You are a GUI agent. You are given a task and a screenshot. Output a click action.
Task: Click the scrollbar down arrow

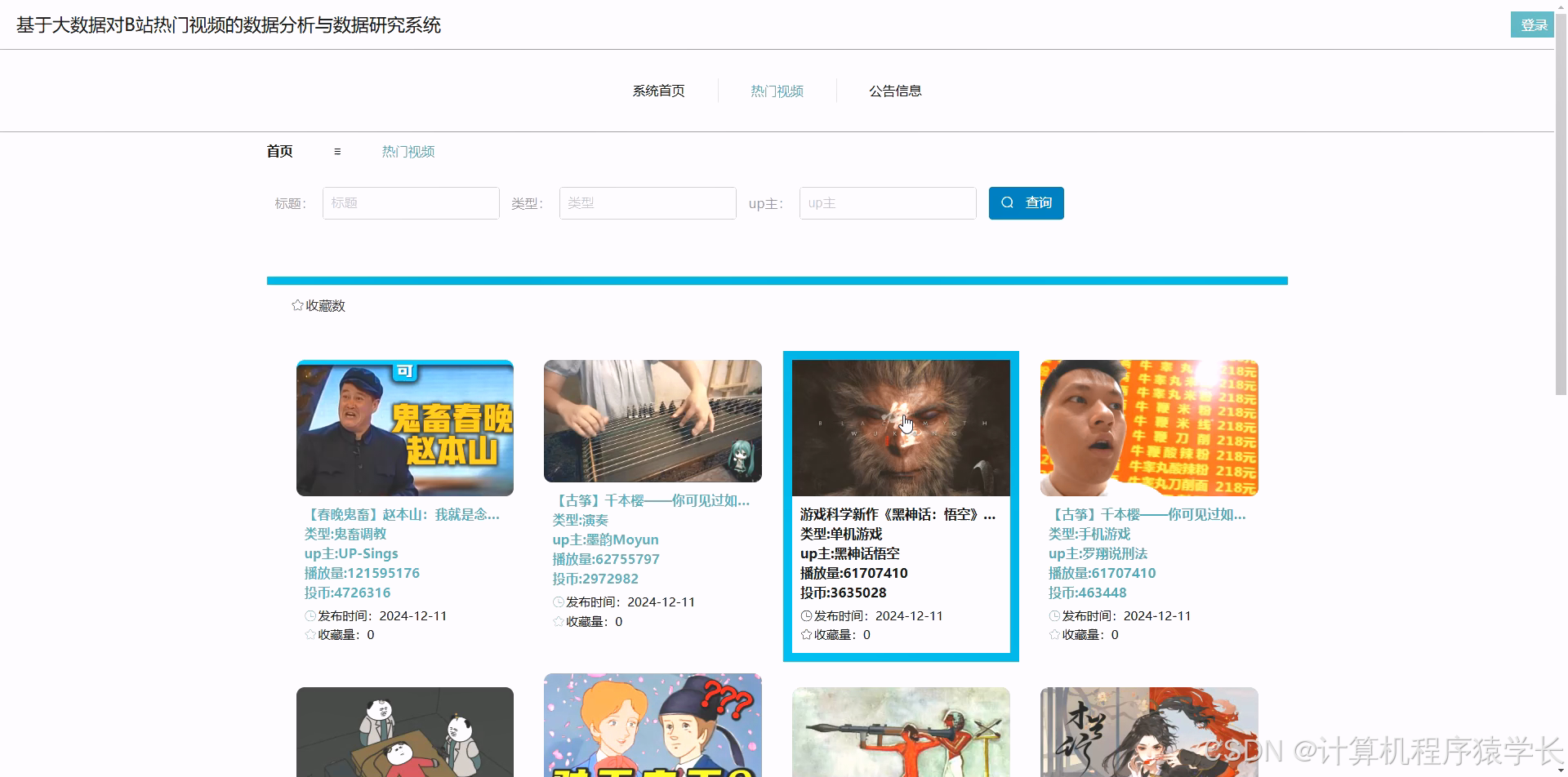pyautogui.click(x=1561, y=768)
